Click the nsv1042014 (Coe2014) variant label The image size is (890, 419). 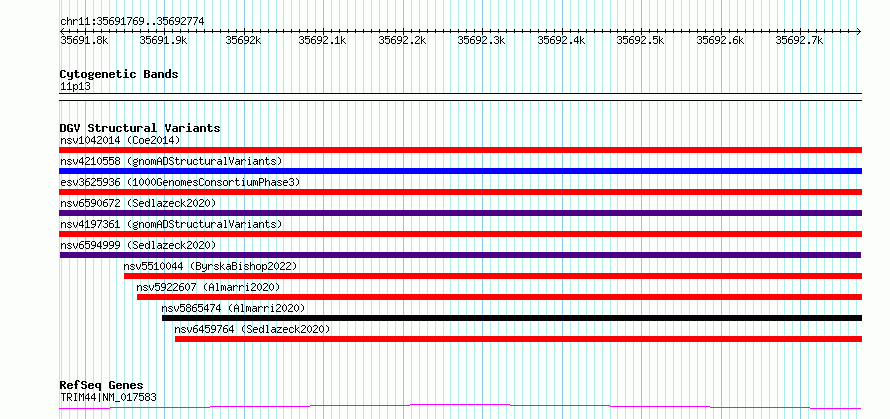[120, 140]
